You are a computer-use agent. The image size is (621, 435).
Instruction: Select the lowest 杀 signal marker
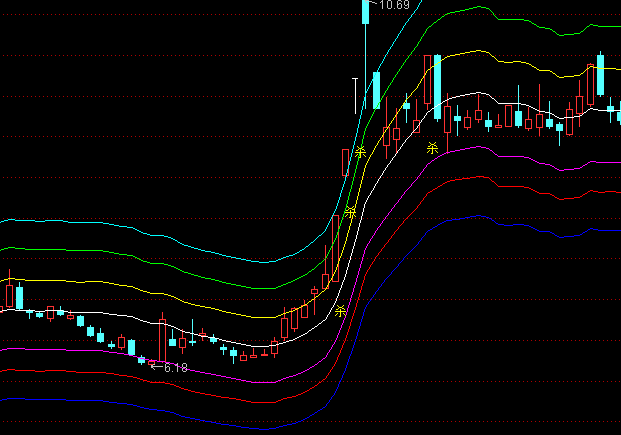(x=340, y=310)
